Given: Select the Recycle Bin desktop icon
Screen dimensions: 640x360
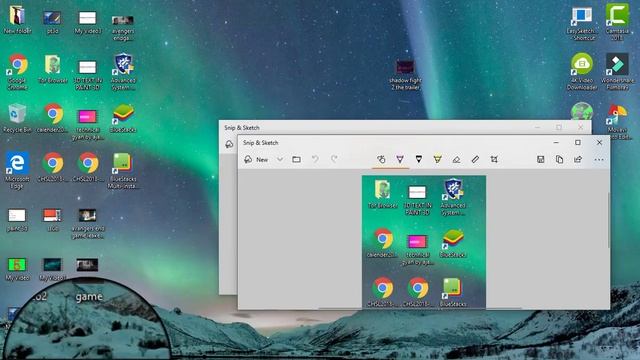Looking at the screenshot, I should pos(17,118).
